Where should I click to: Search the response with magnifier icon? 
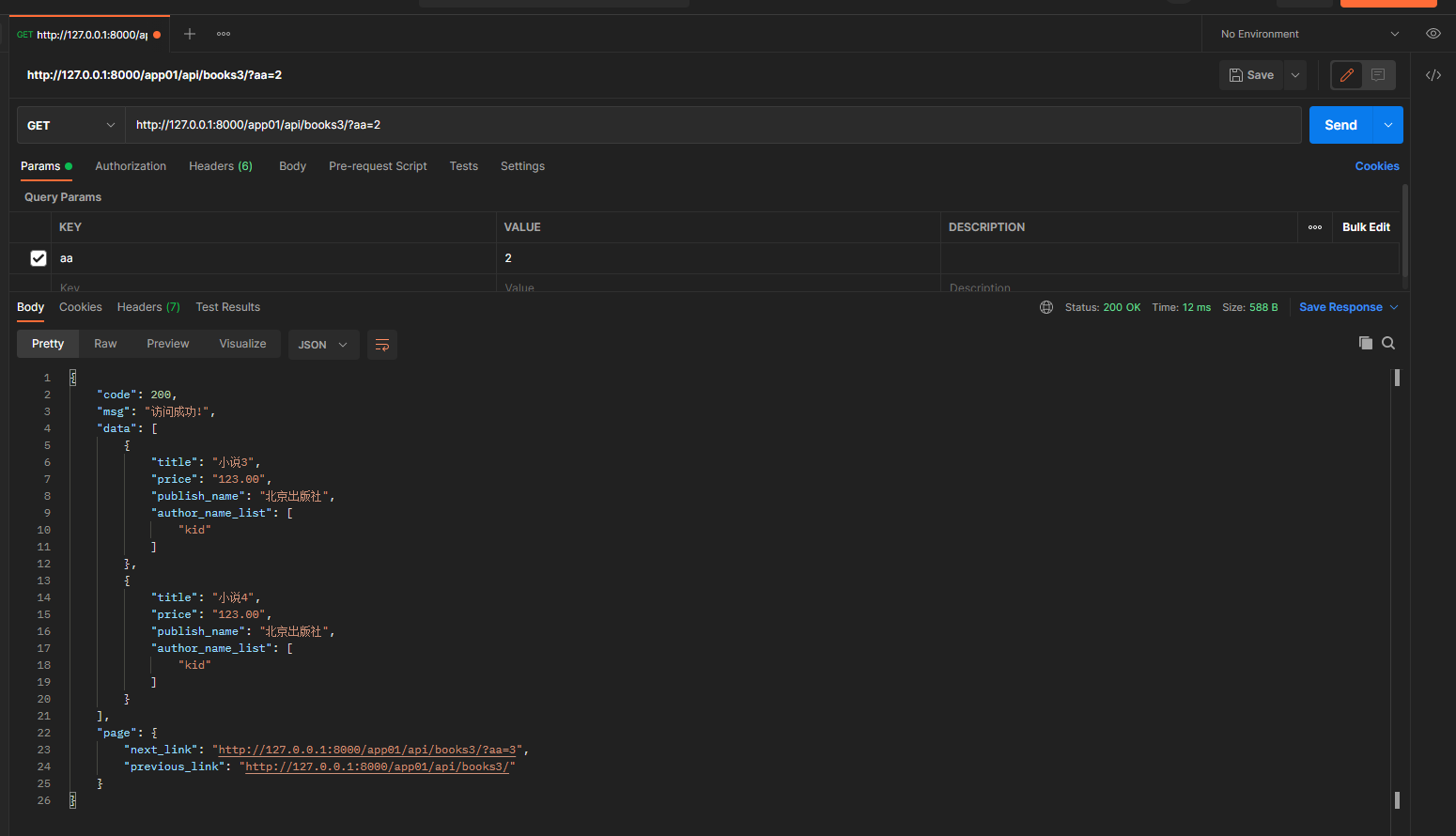[x=1388, y=343]
